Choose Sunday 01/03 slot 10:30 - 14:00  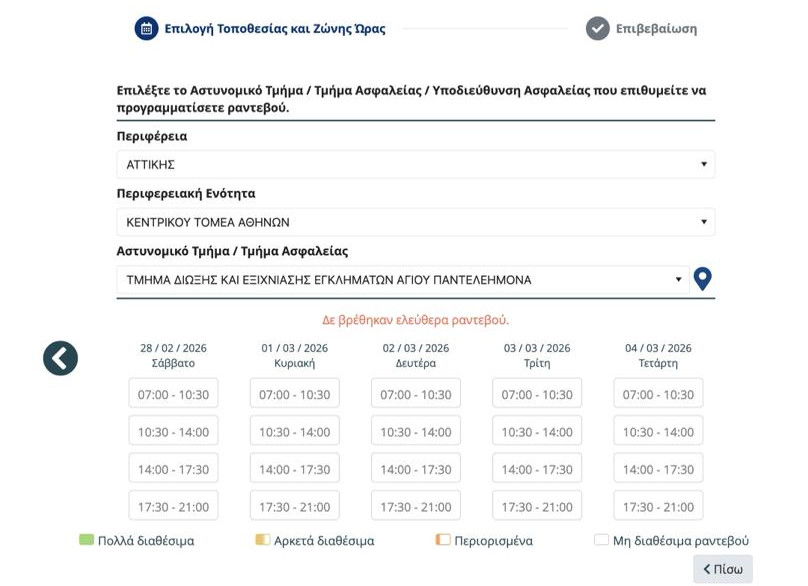294,432
